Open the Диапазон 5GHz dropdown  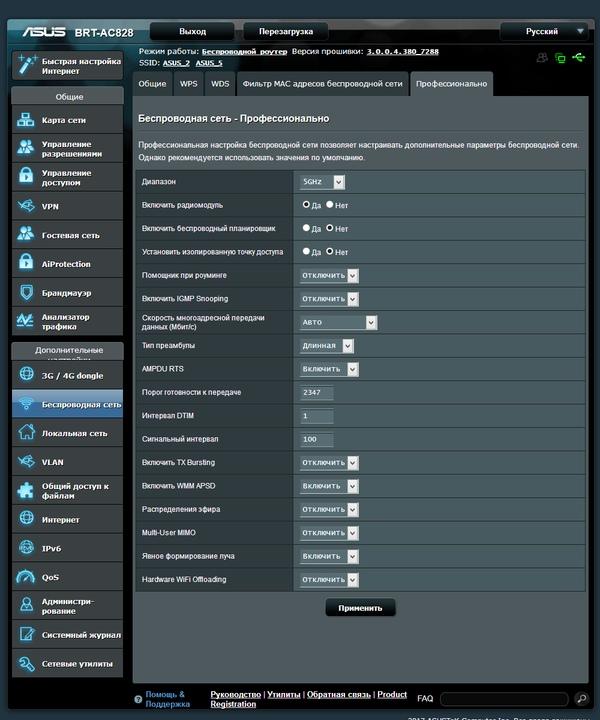pos(322,182)
